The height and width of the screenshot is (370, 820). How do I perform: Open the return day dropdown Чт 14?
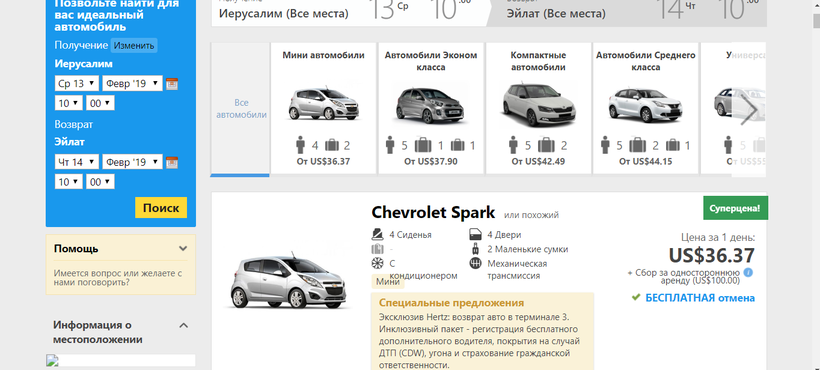76,162
